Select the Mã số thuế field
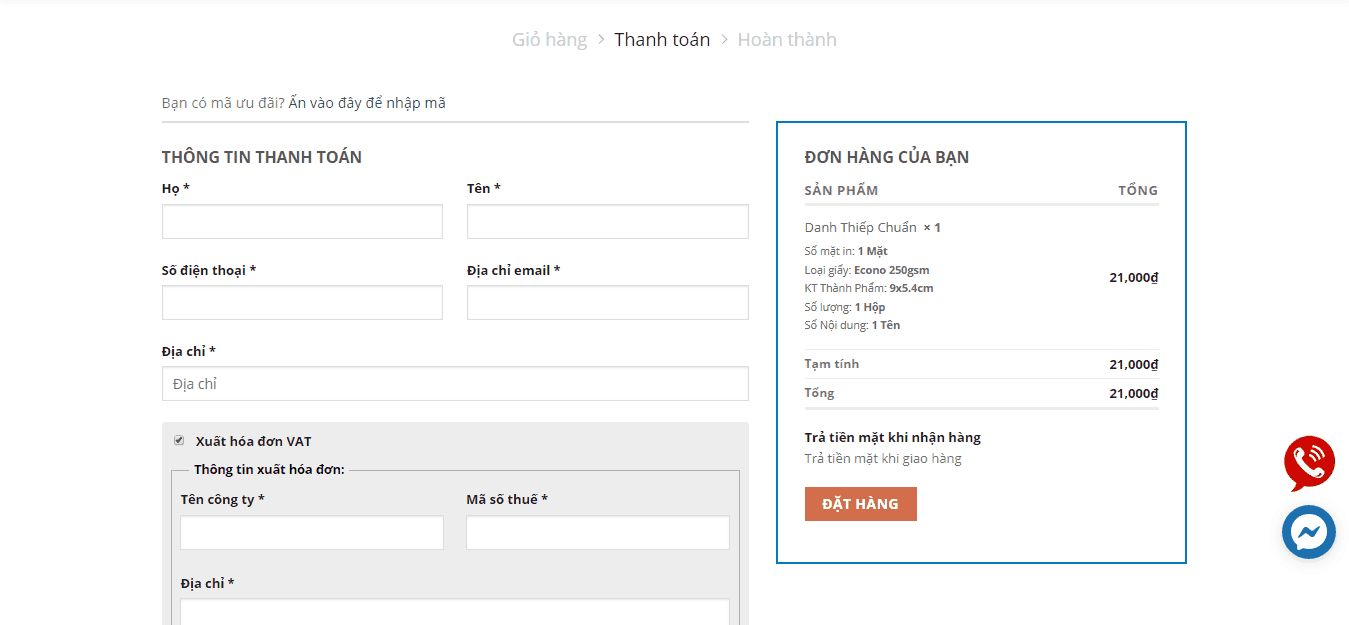The height and width of the screenshot is (625, 1349). [597, 533]
